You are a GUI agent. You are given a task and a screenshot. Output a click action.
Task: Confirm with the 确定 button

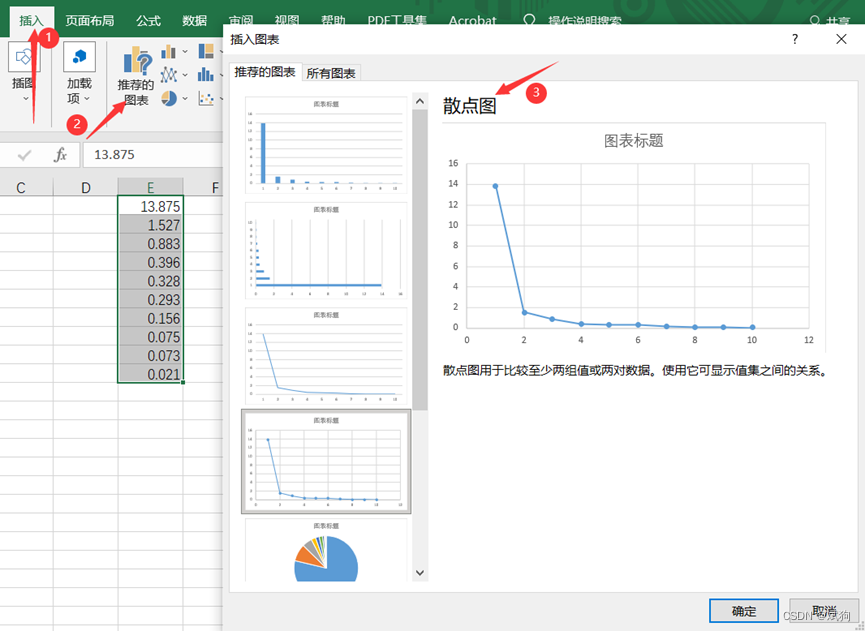743,611
